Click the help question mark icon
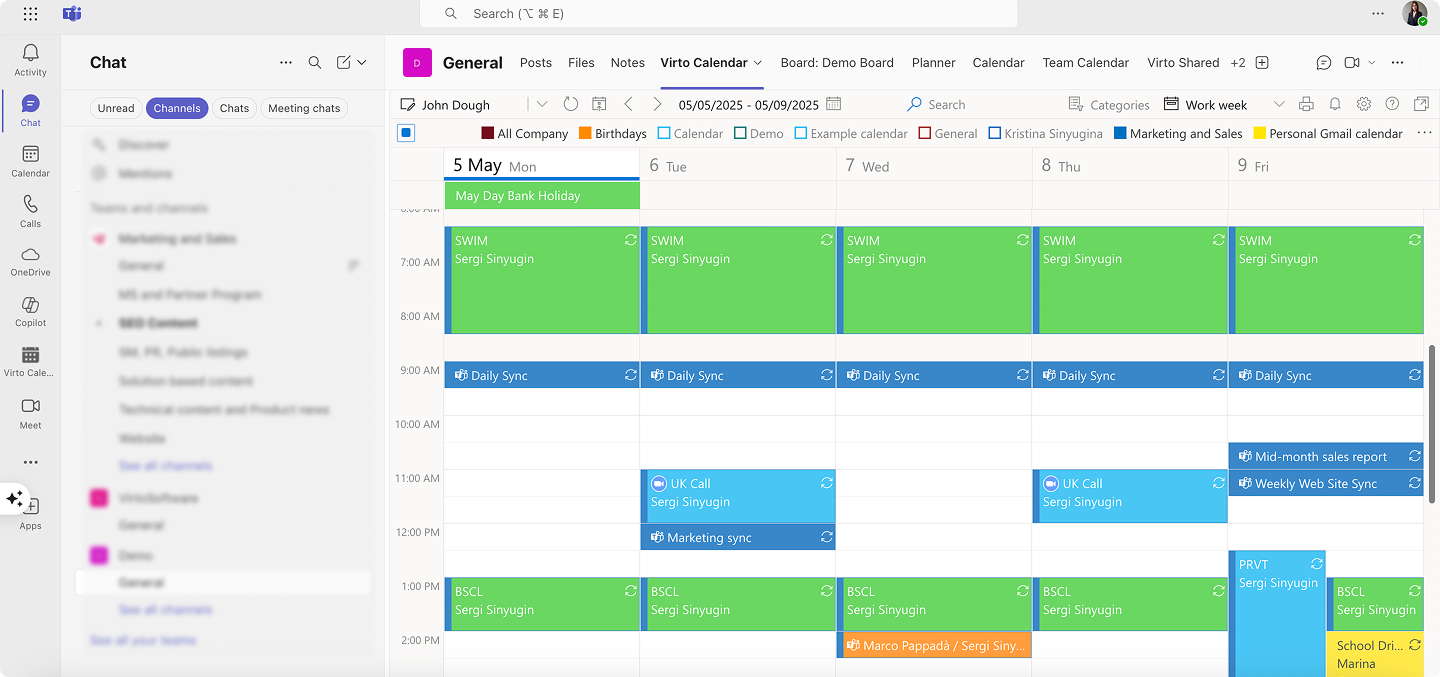Screen dimensions: 1440x677 1392,104
